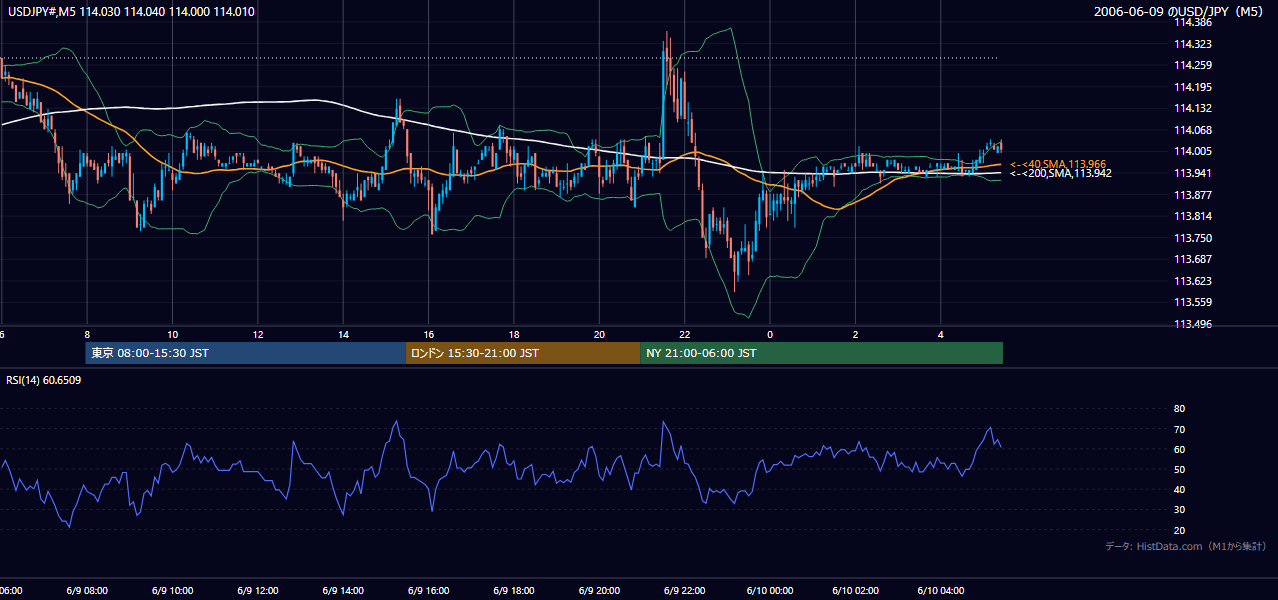Click price axis value 114.259

[x=1191, y=65]
